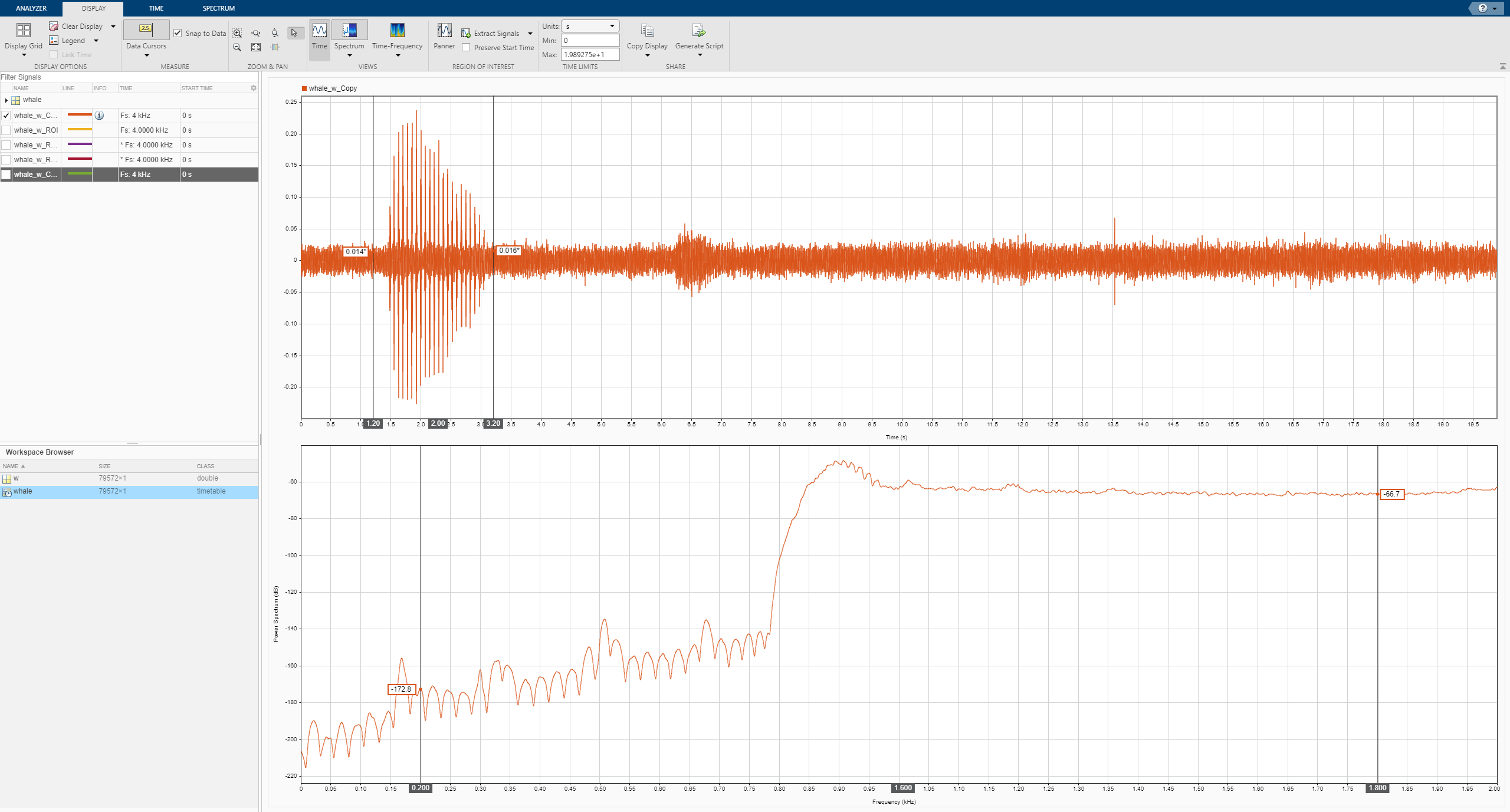The image size is (1510, 812).
Task: Activate the Panner tool
Action: (x=444, y=31)
